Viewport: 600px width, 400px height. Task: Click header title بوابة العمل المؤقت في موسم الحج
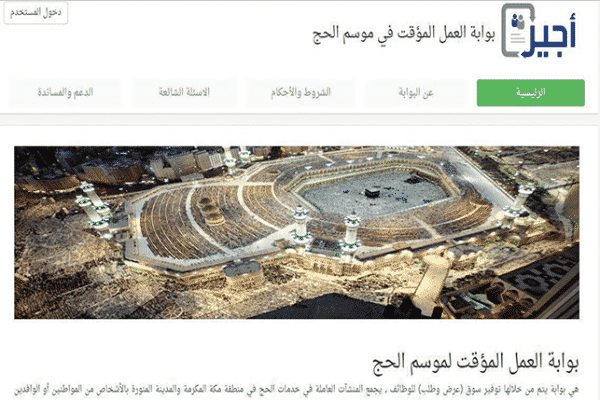[x=404, y=34]
